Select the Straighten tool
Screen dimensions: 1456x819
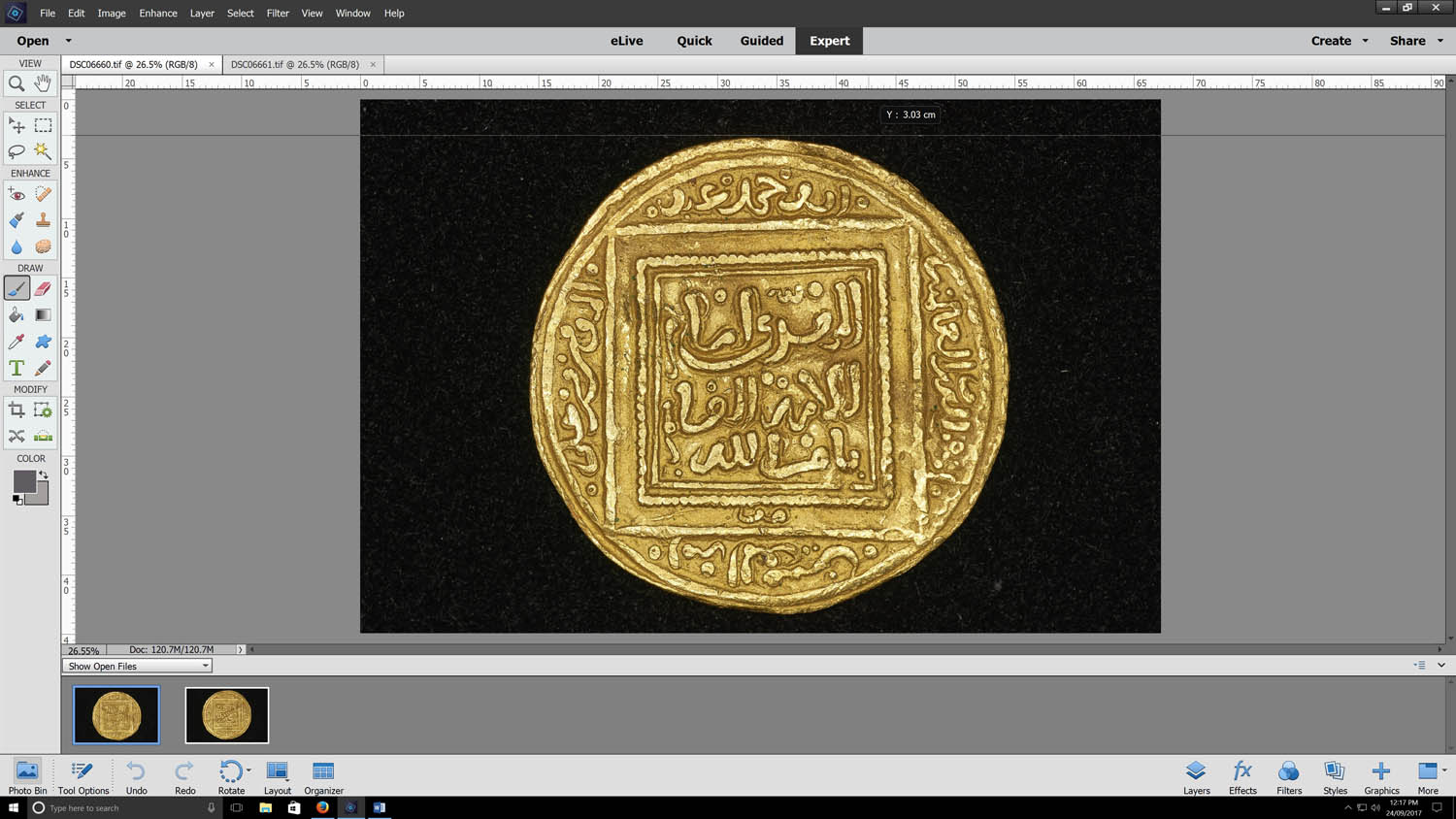pos(43,437)
